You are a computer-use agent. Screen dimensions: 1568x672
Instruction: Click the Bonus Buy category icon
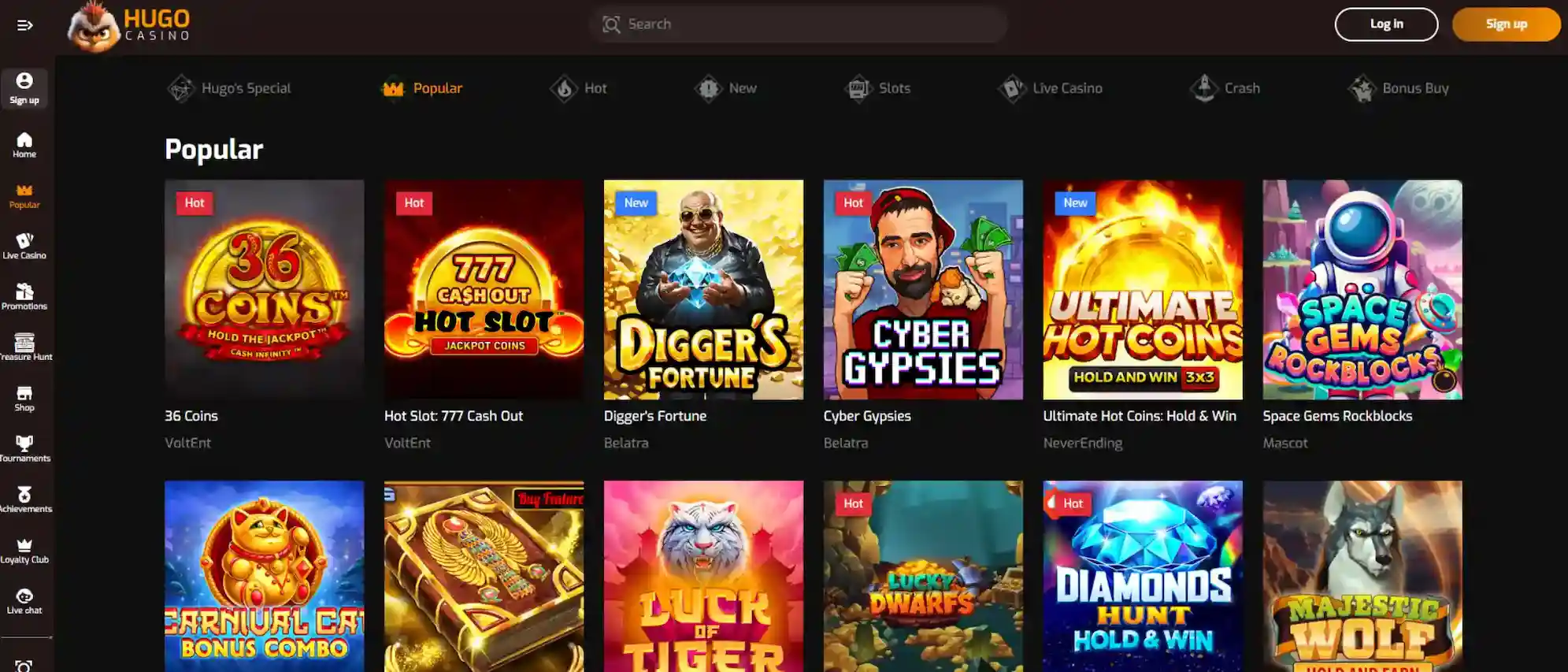point(1362,88)
